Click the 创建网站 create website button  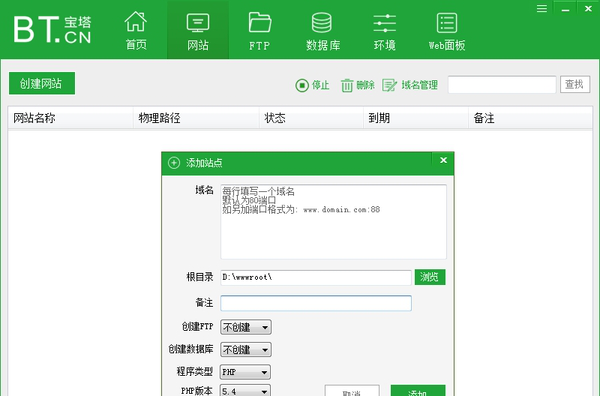(x=42, y=83)
